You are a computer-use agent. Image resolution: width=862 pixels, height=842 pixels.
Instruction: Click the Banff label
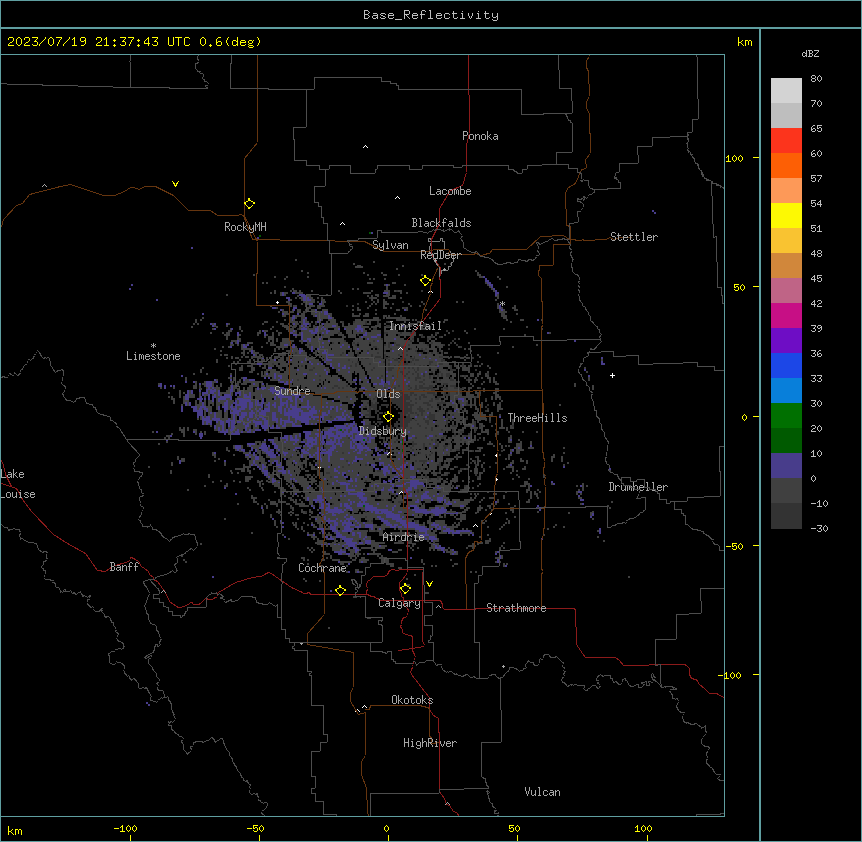pyautogui.click(x=124, y=567)
